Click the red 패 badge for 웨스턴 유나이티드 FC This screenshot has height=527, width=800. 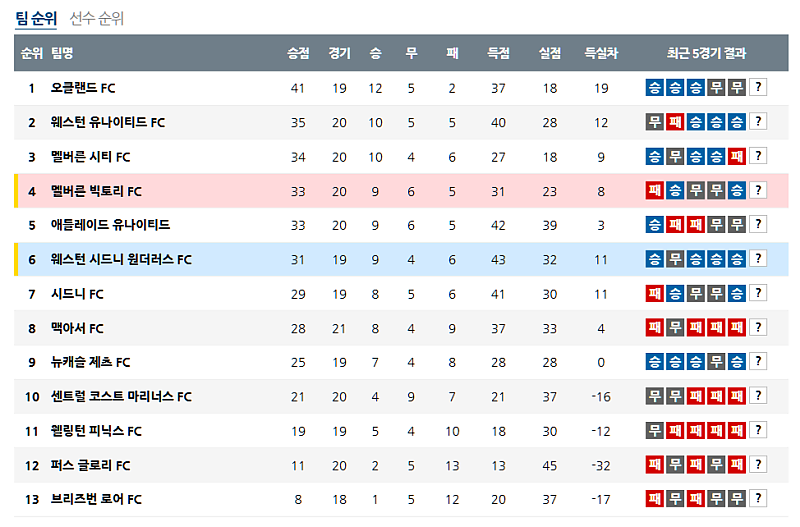click(675, 122)
